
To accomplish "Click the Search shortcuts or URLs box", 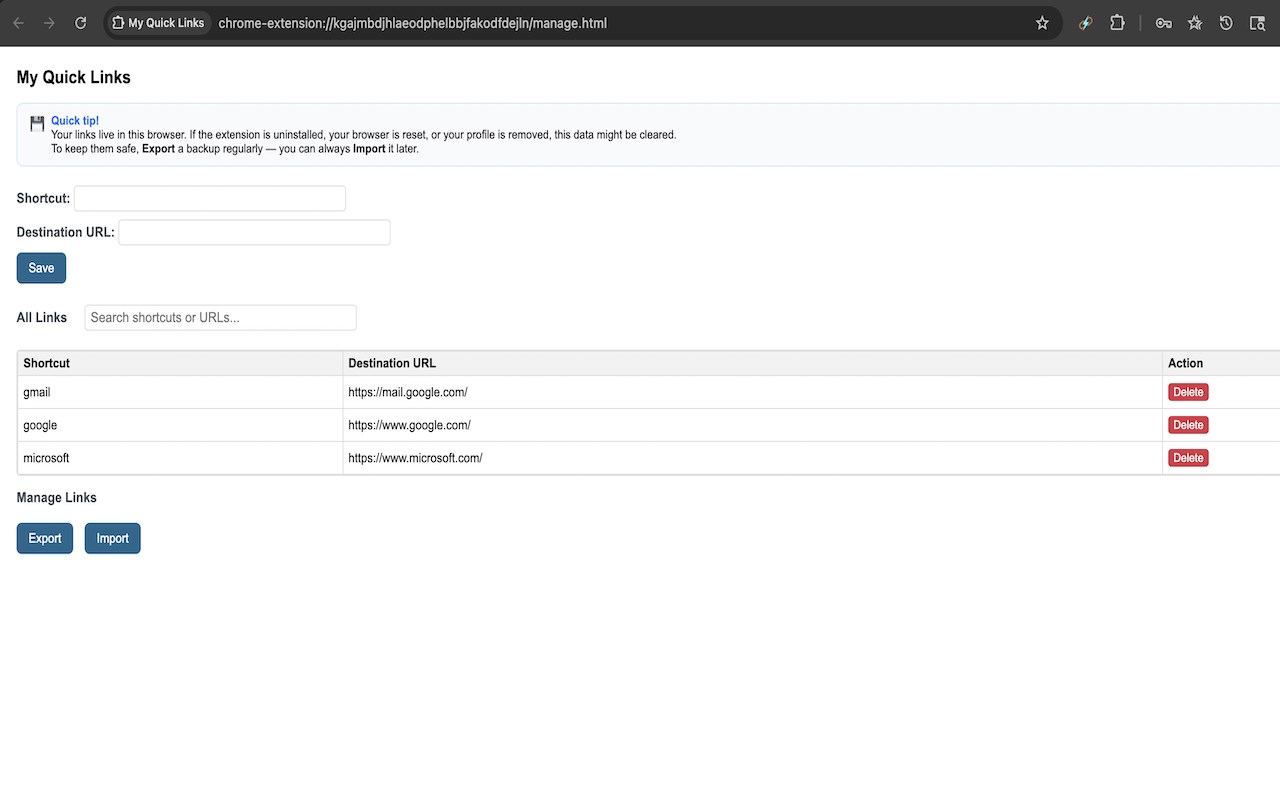I will 220,317.
